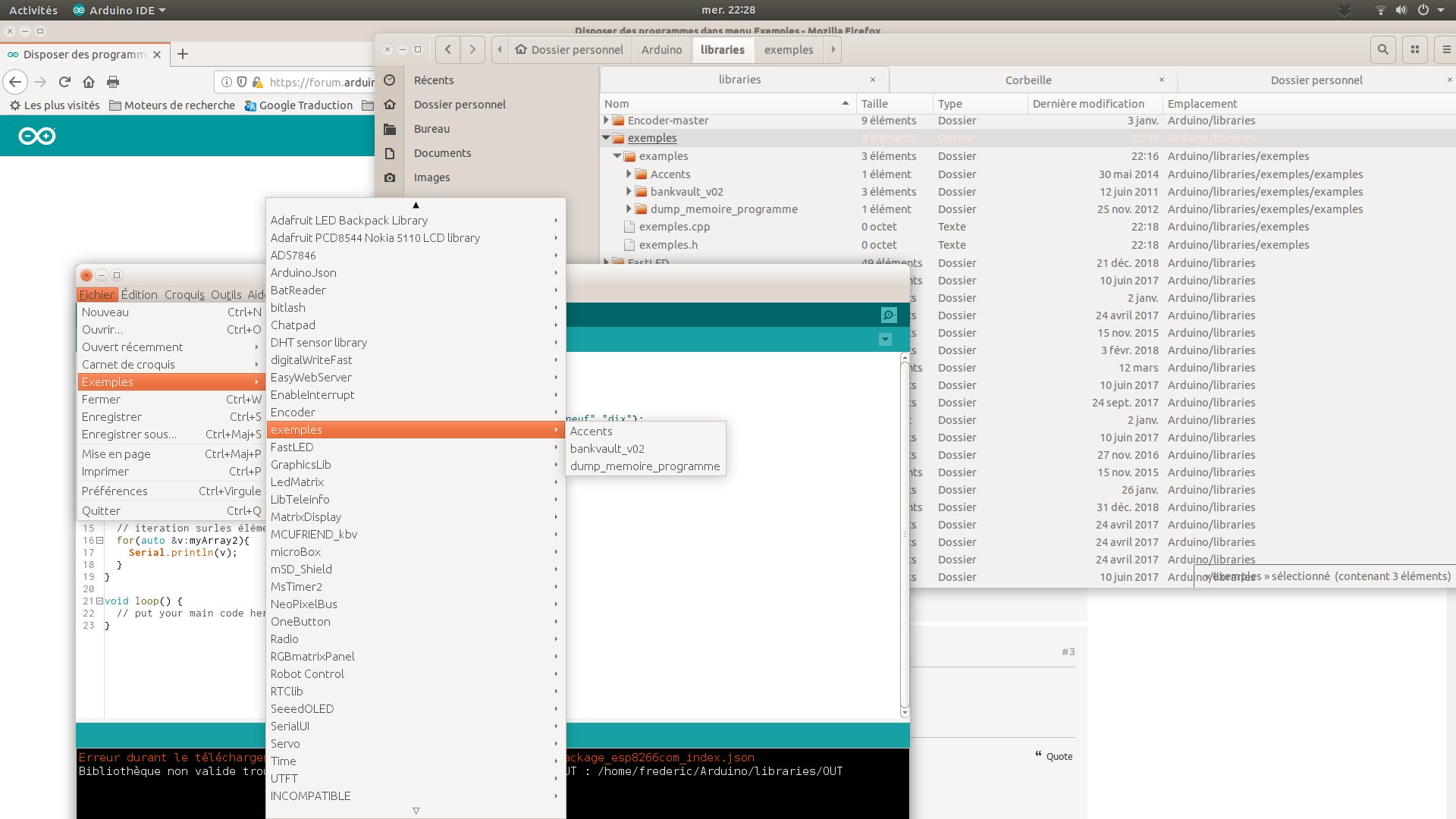This screenshot has height=819, width=1456.
Task: Select the search icon in the file manager
Action: pos(1383,49)
